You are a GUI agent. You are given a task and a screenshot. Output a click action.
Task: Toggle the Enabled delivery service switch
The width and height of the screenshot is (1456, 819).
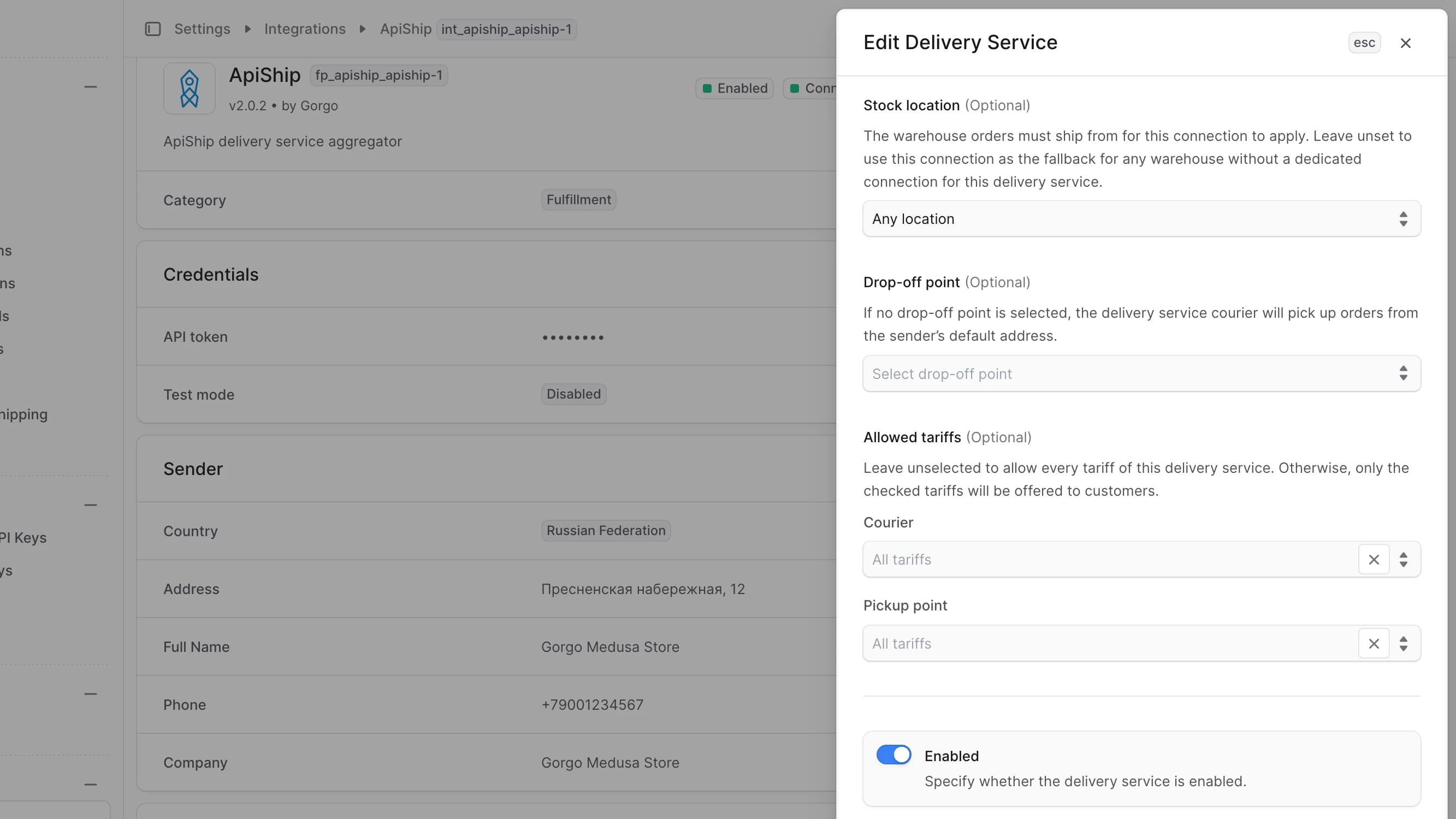[893, 755]
